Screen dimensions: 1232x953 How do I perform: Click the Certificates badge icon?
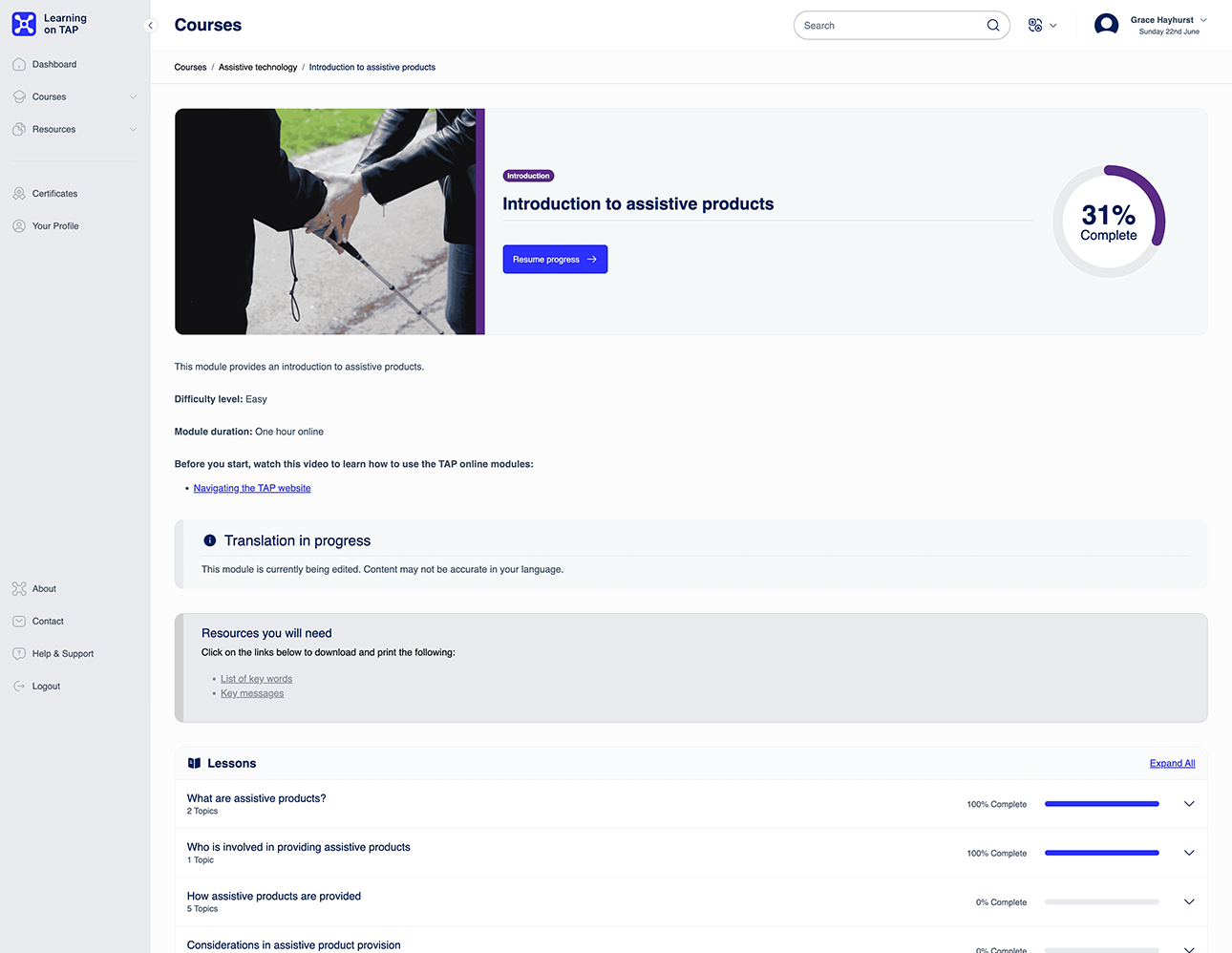19,194
